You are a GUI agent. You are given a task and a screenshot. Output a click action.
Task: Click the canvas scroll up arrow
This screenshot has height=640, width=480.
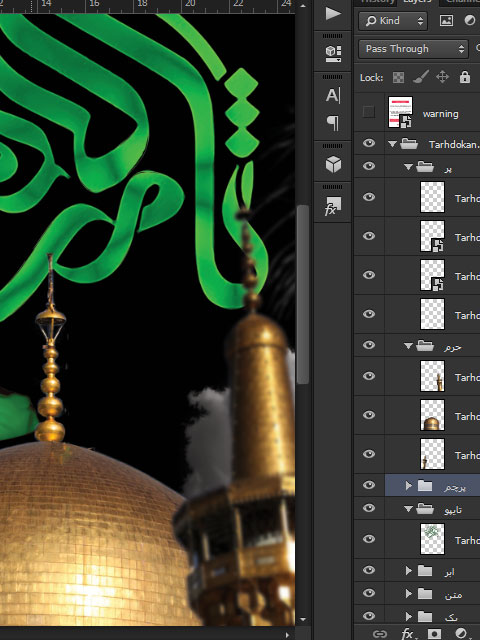tap(302, 6)
